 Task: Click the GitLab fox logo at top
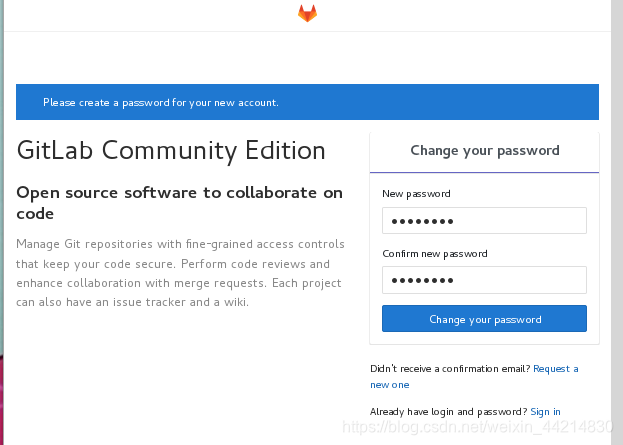click(308, 13)
